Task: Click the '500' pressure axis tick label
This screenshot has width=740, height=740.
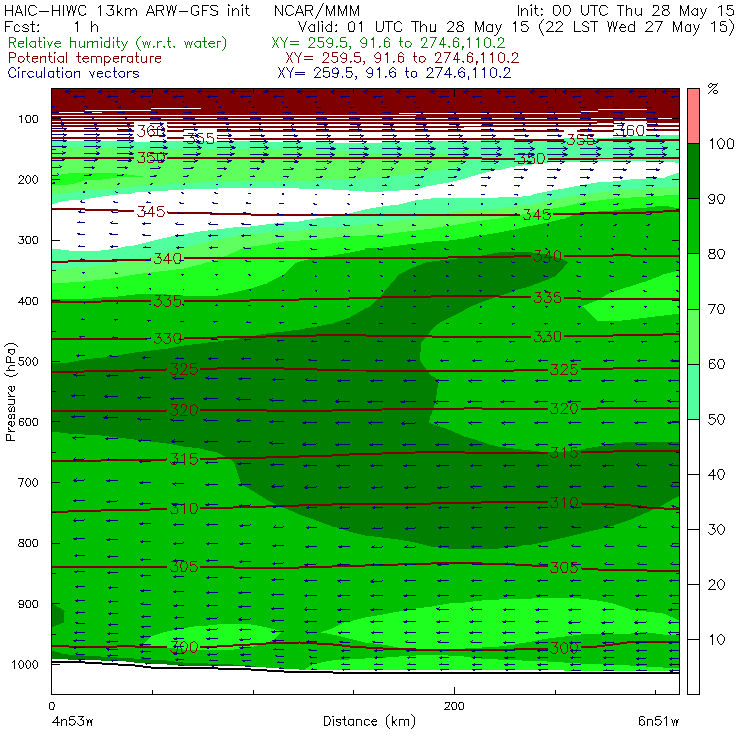Action: click(28, 361)
